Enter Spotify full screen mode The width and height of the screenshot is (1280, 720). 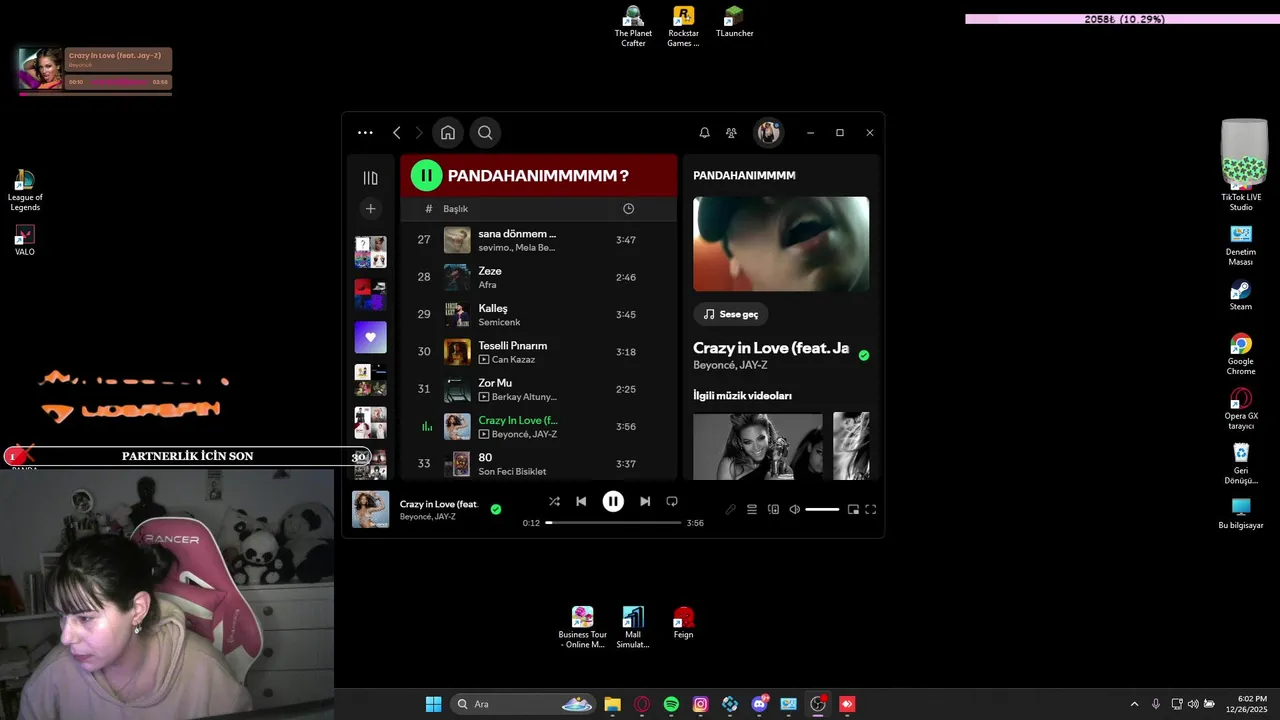click(x=871, y=509)
